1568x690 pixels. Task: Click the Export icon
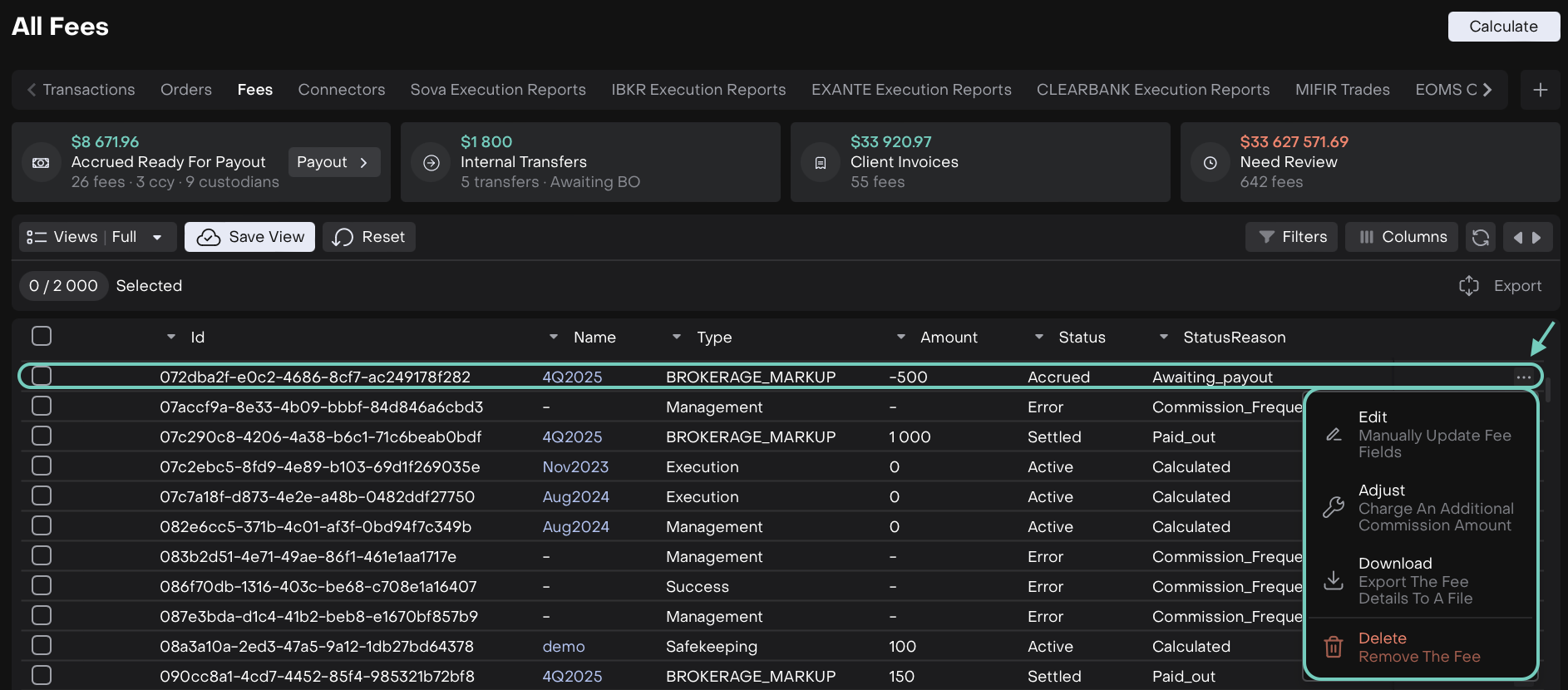pos(1469,286)
